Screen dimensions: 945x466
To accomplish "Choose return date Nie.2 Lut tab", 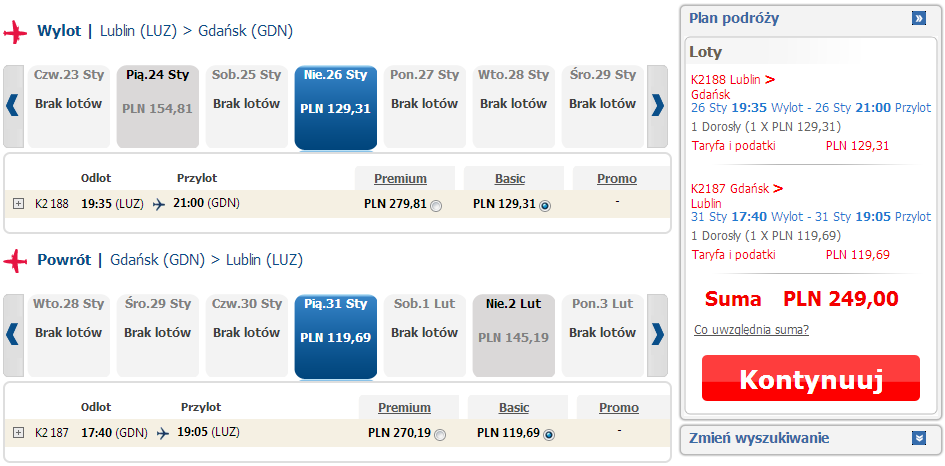I will pyautogui.click(x=513, y=336).
